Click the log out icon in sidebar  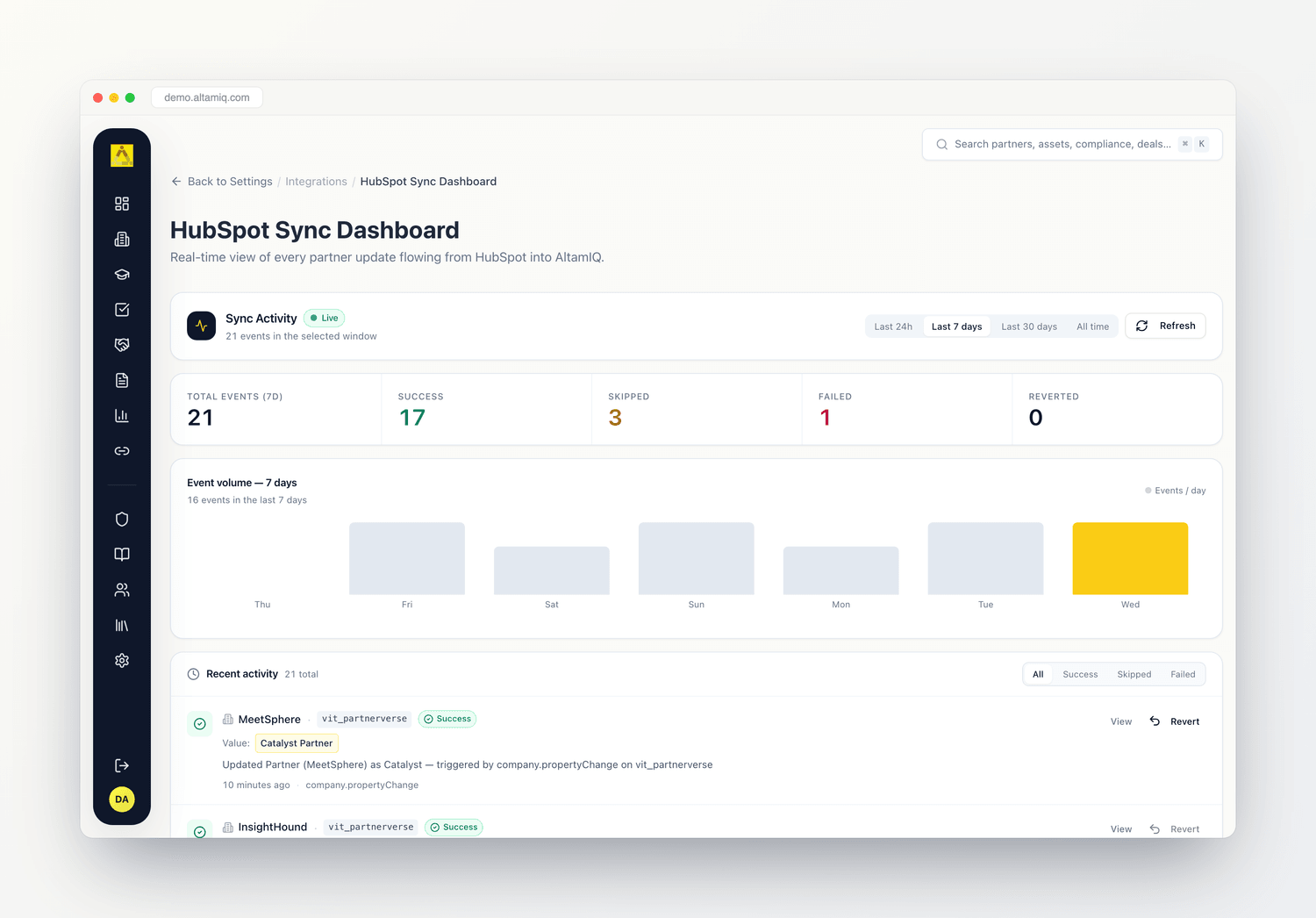tap(122, 765)
